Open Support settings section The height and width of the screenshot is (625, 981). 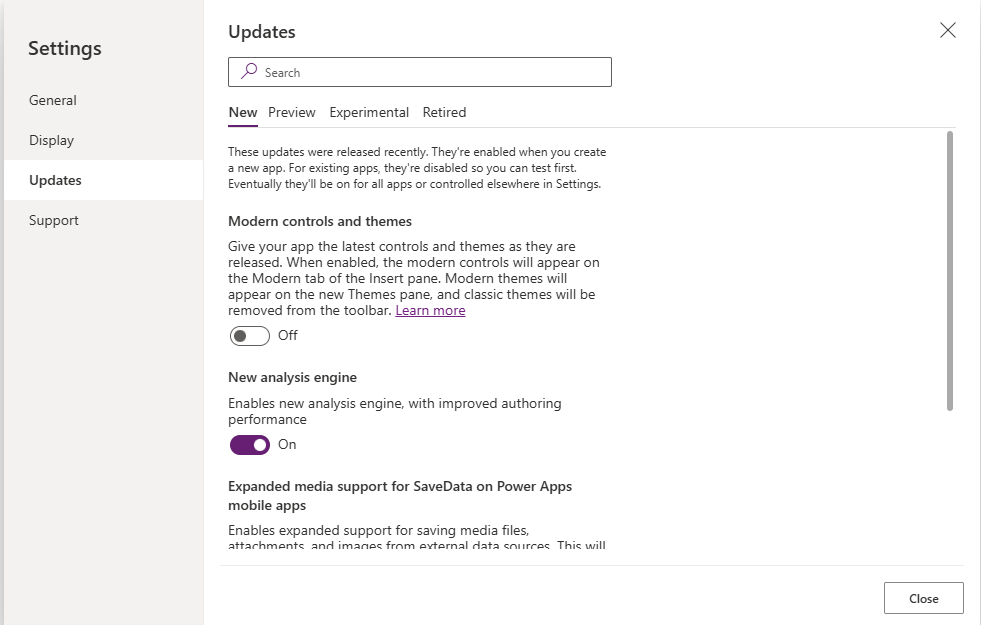pyautogui.click(x=103, y=220)
